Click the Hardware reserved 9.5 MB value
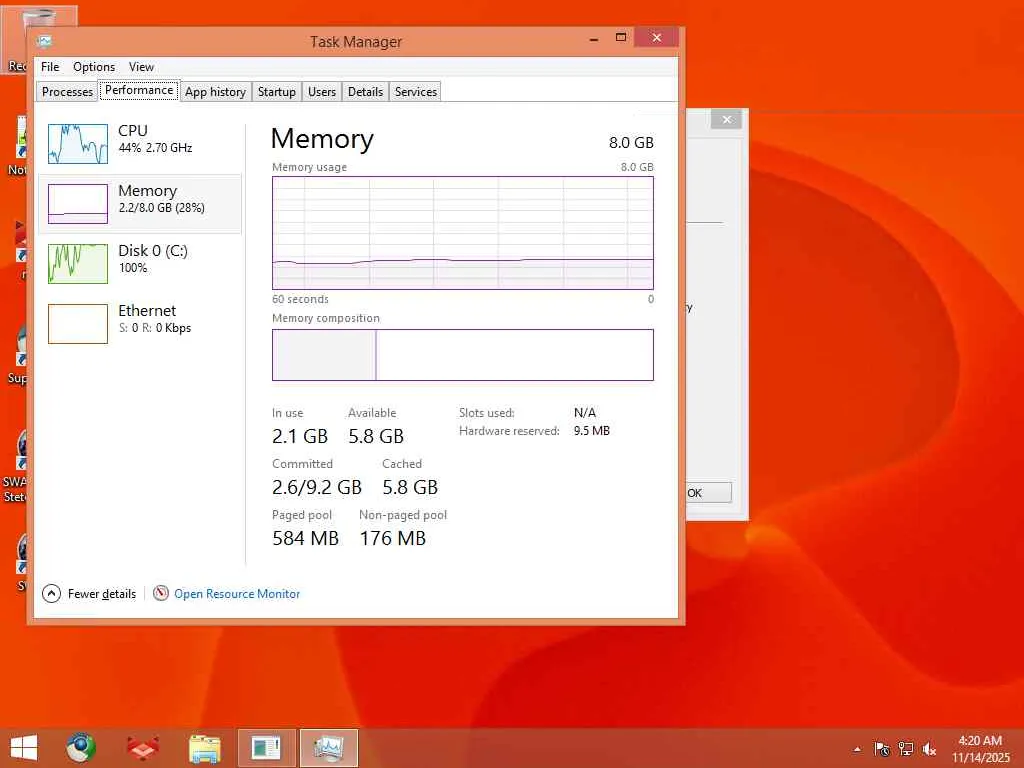This screenshot has height=768, width=1024. [x=592, y=430]
